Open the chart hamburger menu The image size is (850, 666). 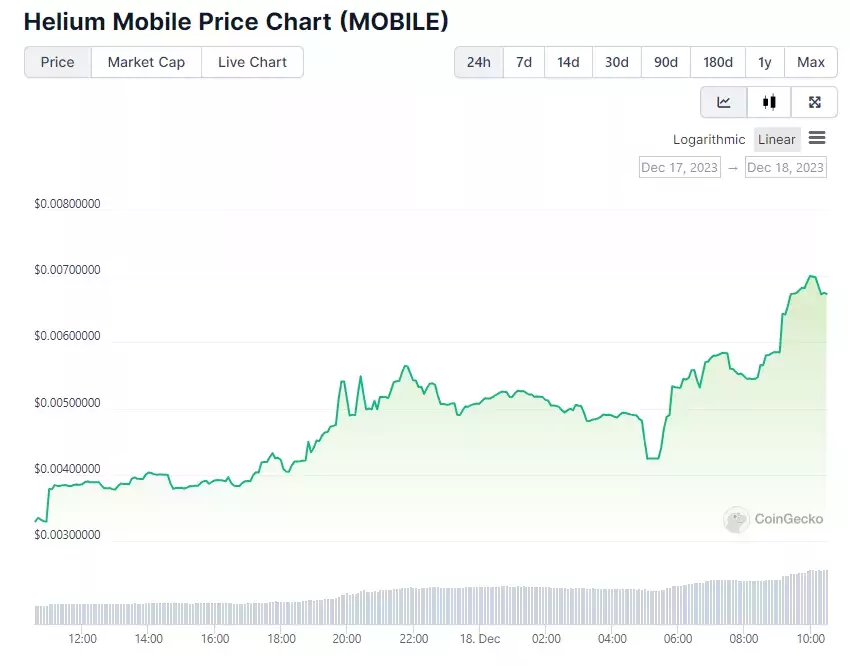pos(817,138)
